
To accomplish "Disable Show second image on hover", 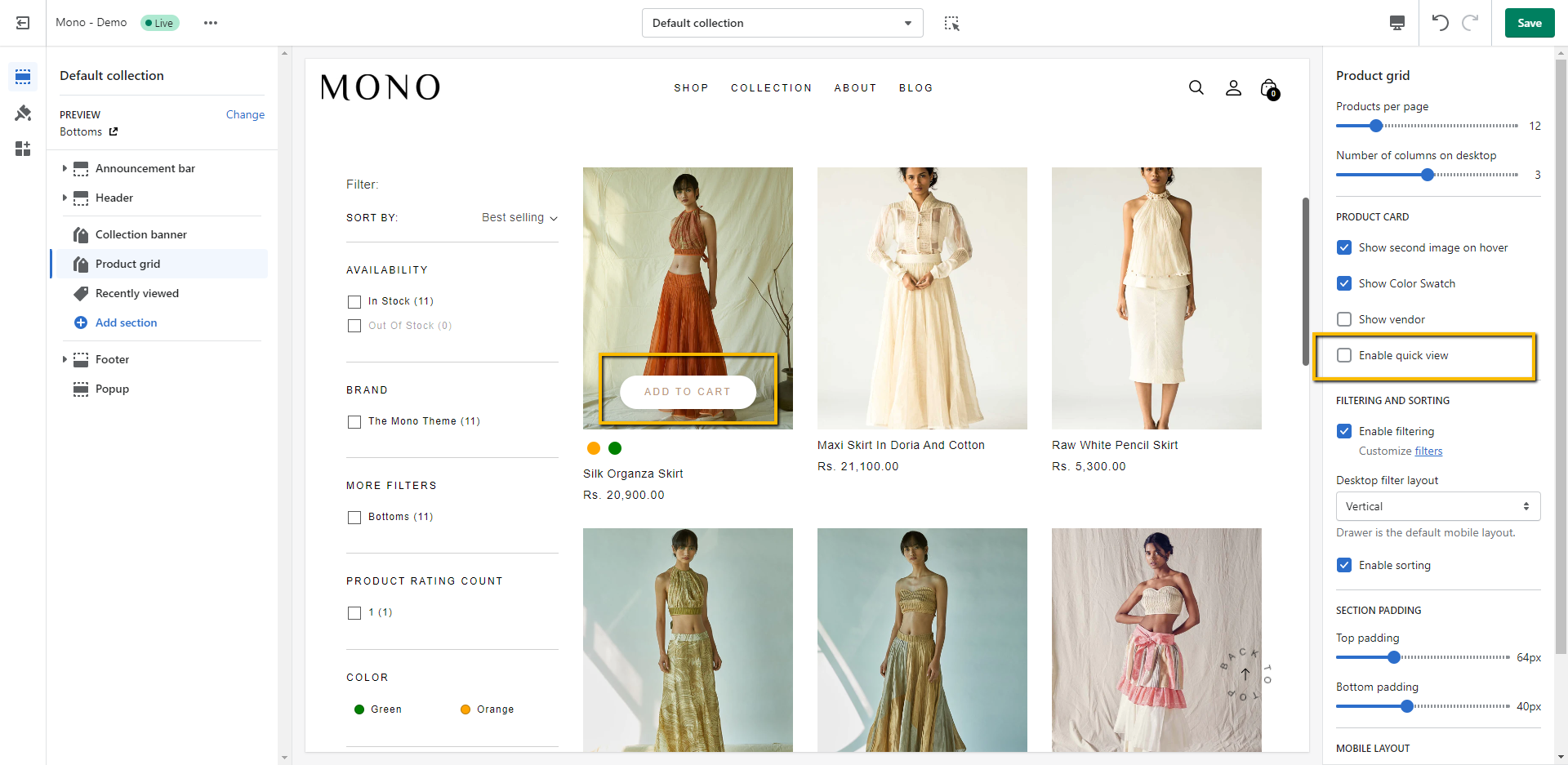I will tap(1344, 247).
